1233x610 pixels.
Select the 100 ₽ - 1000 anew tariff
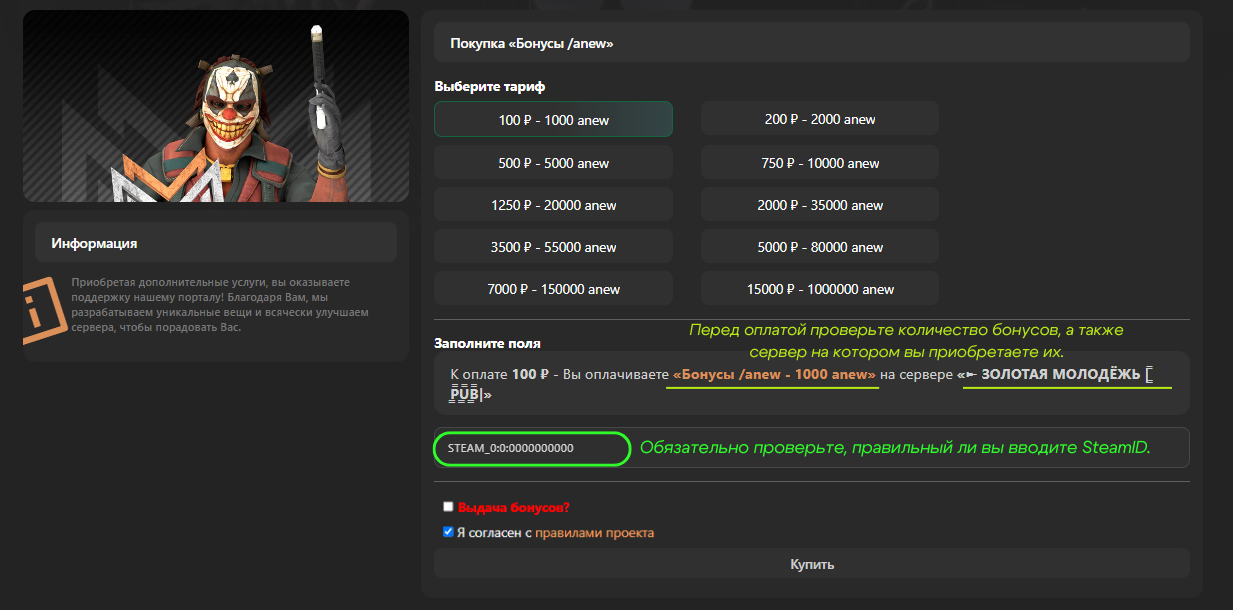pyautogui.click(x=553, y=119)
